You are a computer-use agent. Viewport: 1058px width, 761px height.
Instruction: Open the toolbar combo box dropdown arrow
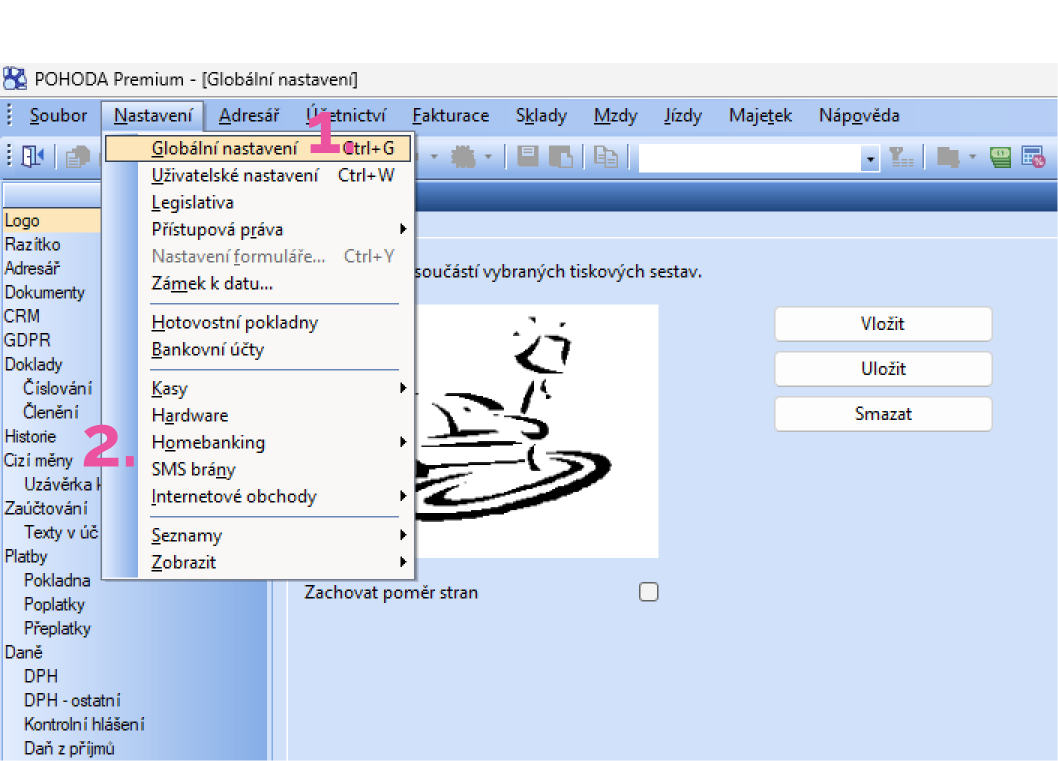tap(870, 159)
